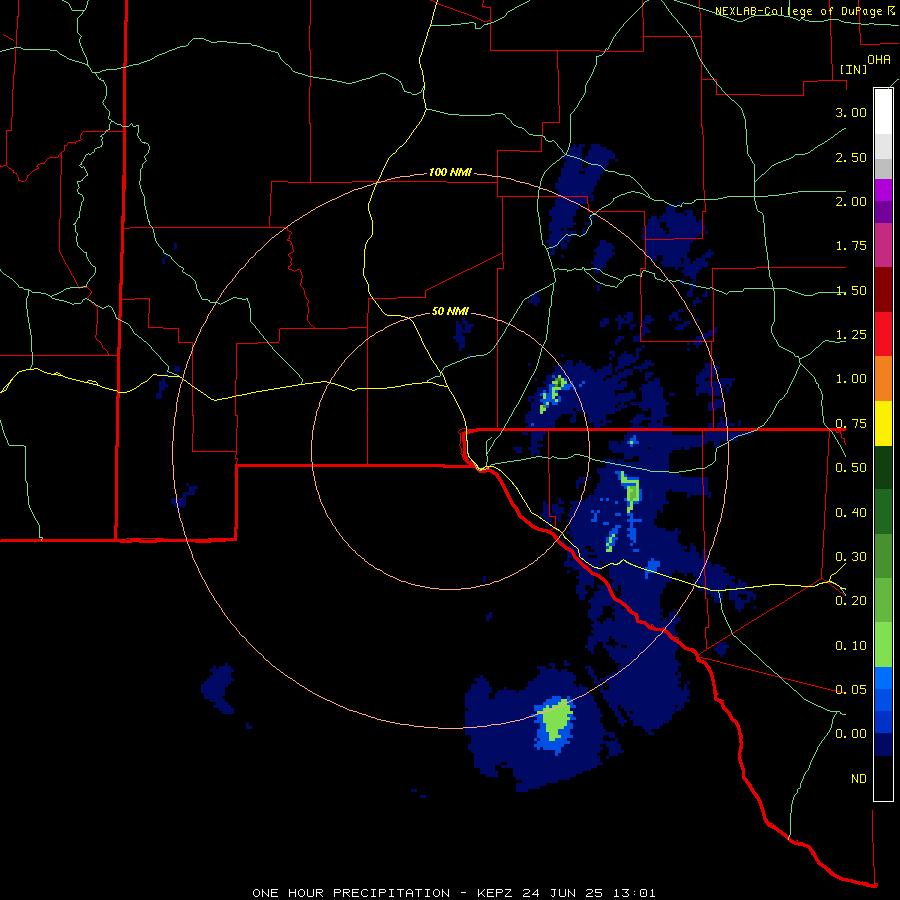
Task: Click the 0.50 legend value
Action: coord(851,468)
